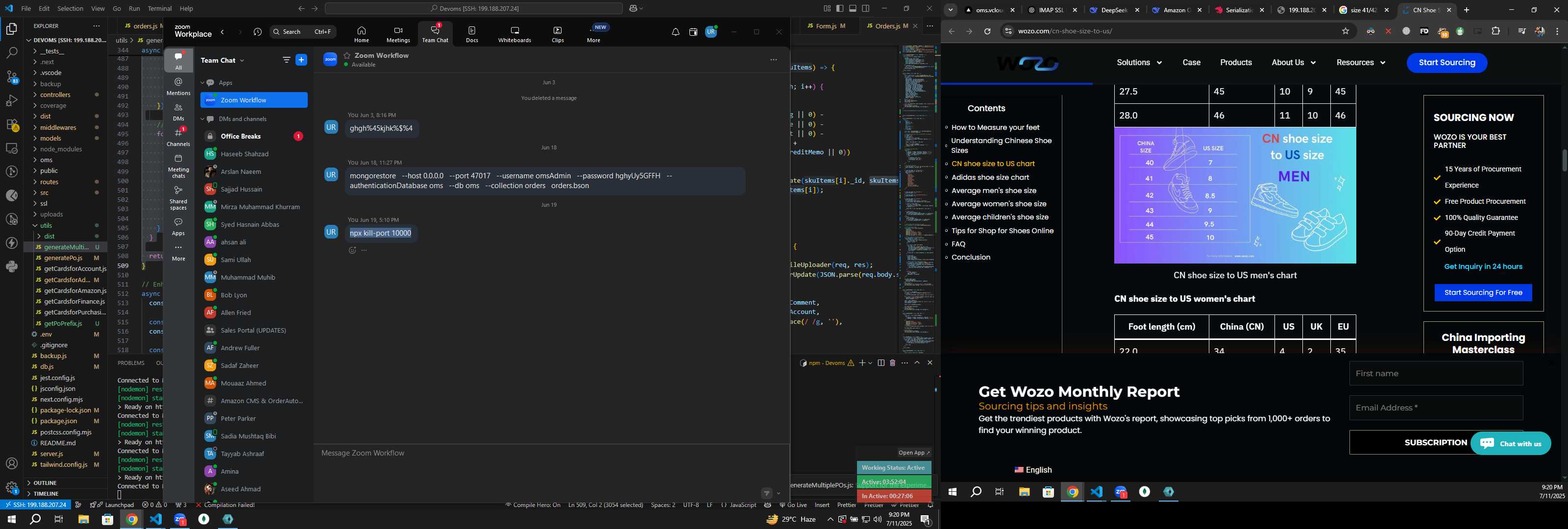The width and height of the screenshot is (1568, 529).
Task: Star Zoom Workflow chat as favorite
Action: [x=347, y=55]
